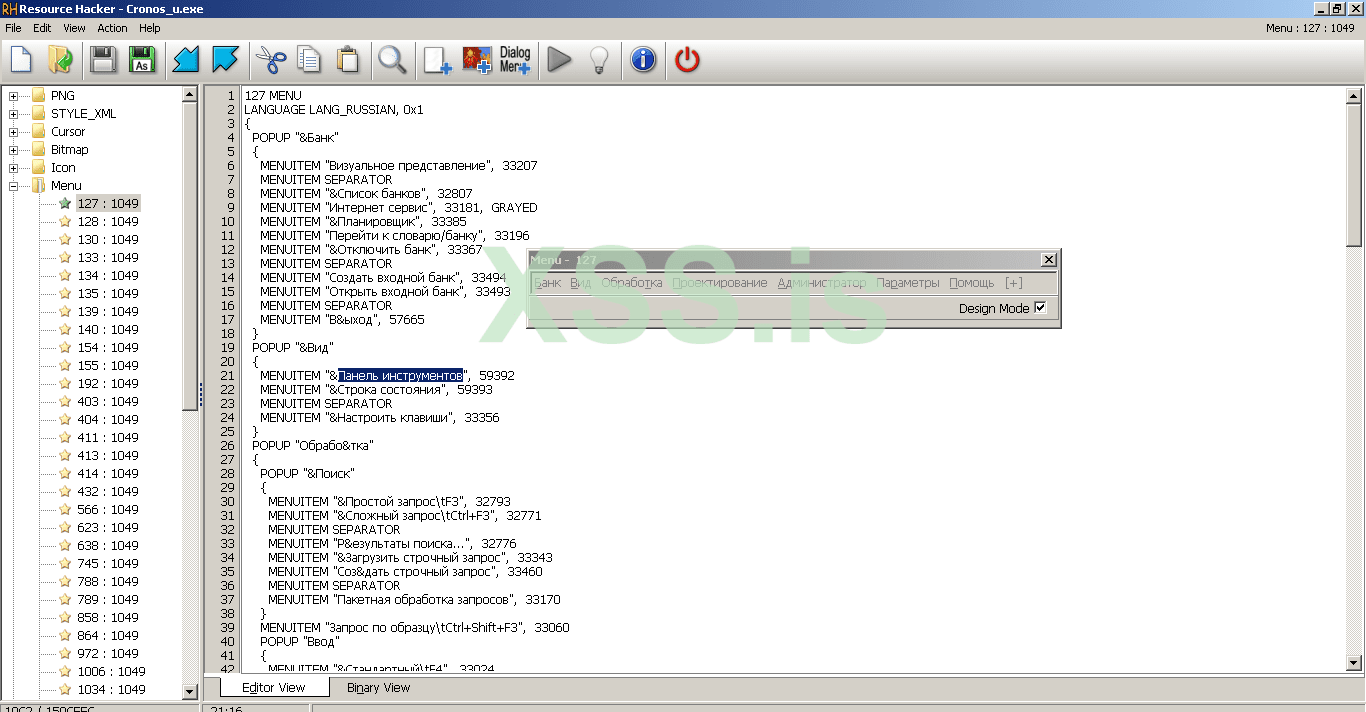Open the info About icon

pos(643,60)
